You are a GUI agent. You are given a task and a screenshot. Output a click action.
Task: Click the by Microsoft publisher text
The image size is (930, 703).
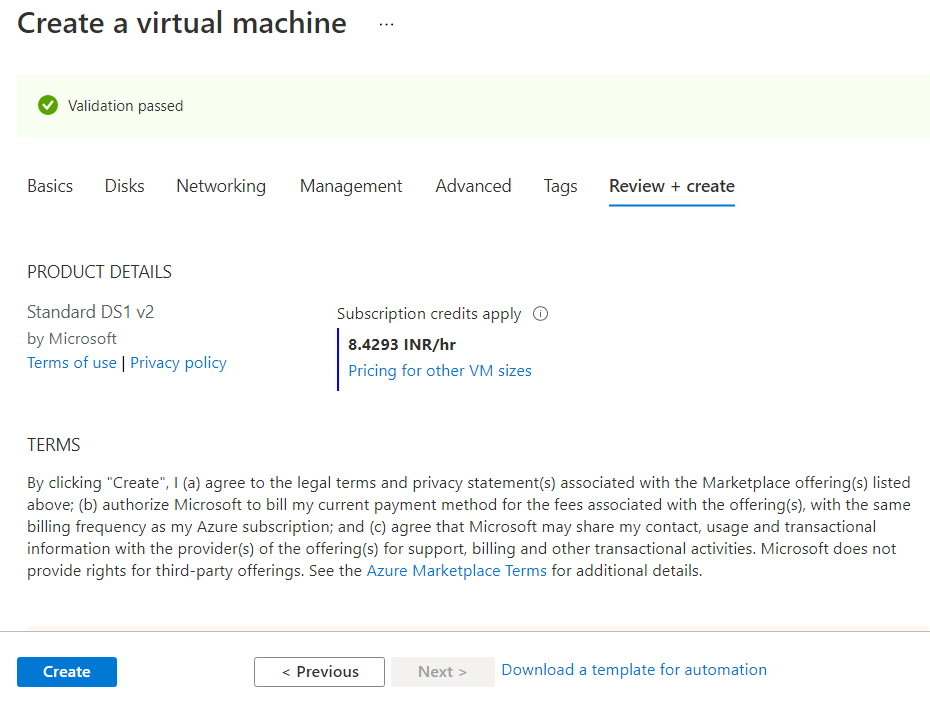pyautogui.click(x=72, y=339)
